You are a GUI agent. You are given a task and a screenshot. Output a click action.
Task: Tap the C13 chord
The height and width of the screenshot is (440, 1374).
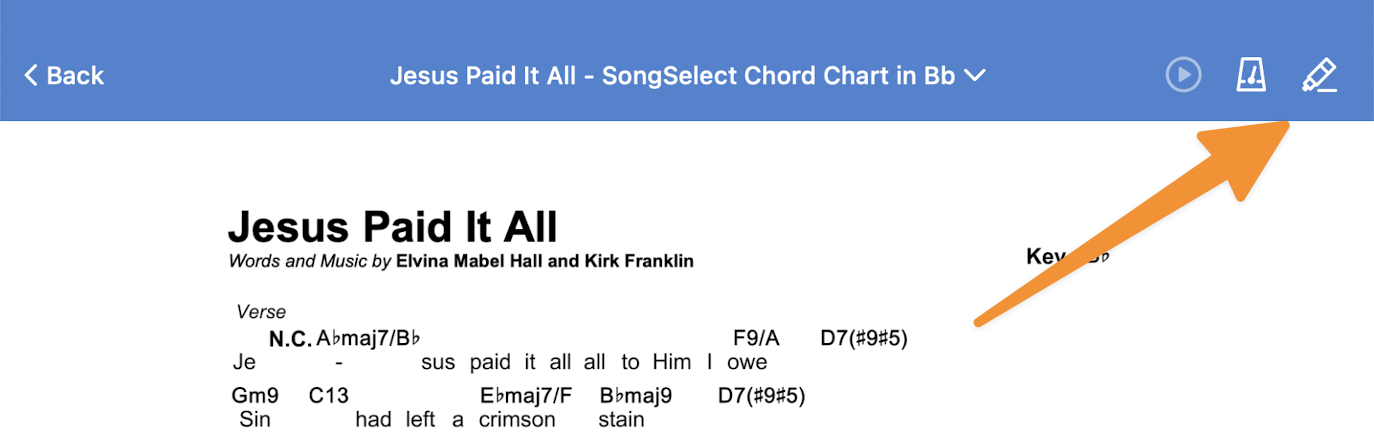point(328,396)
